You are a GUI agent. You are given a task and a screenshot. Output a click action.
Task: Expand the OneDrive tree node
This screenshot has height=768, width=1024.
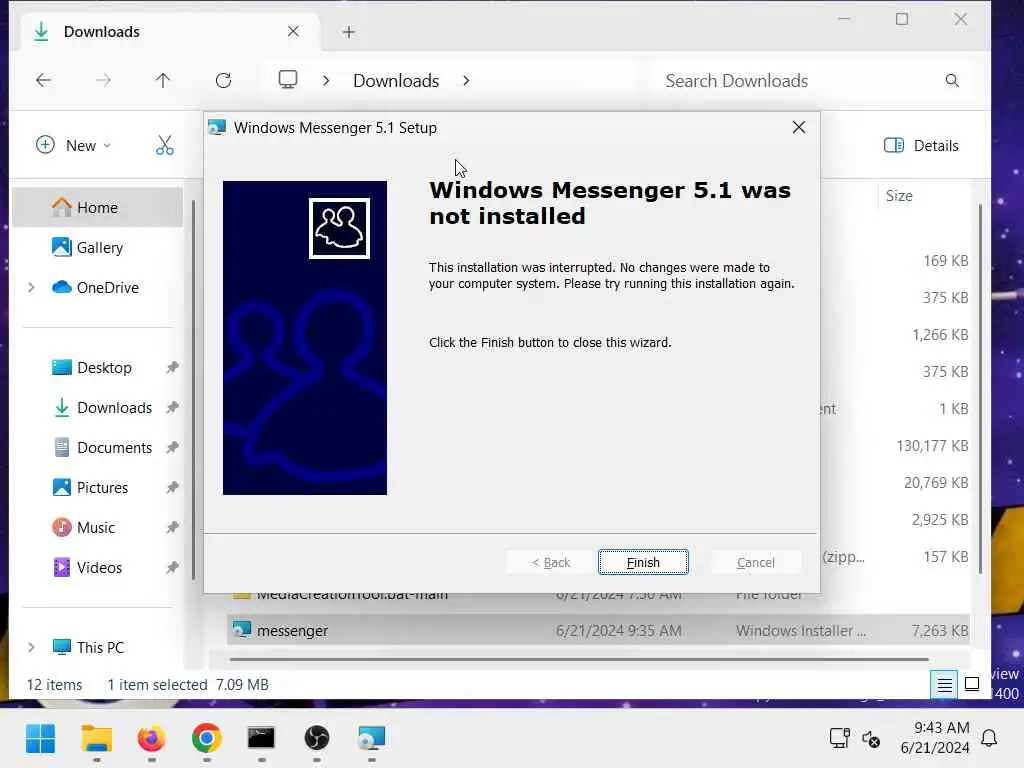click(x=31, y=287)
